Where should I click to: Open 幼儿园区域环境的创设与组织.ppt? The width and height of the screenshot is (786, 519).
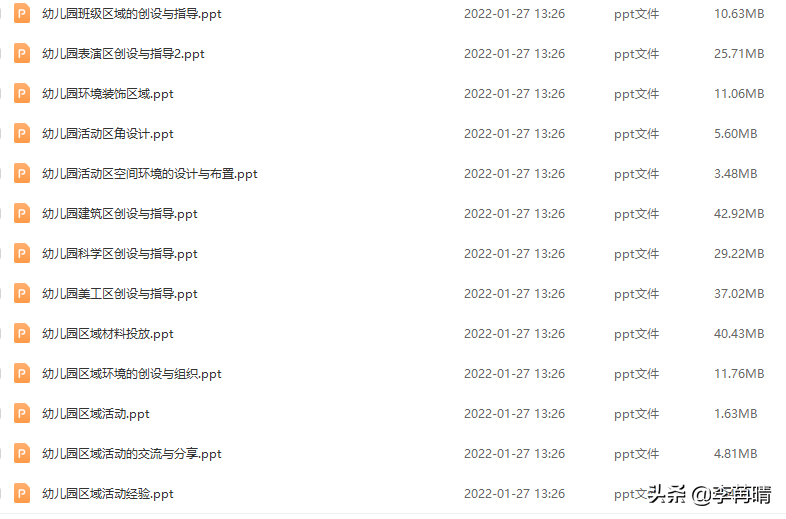(x=132, y=374)
